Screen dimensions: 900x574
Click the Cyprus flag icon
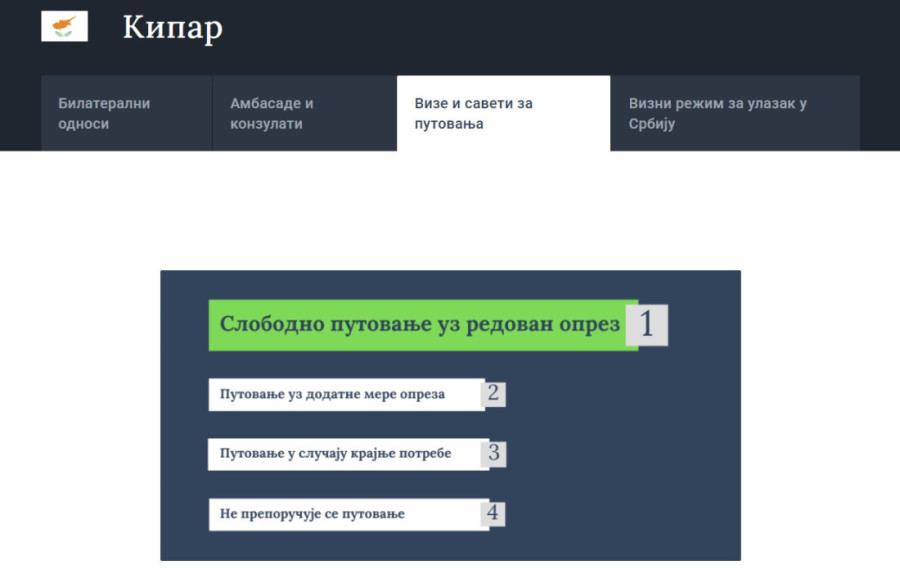tap(64, 27)
